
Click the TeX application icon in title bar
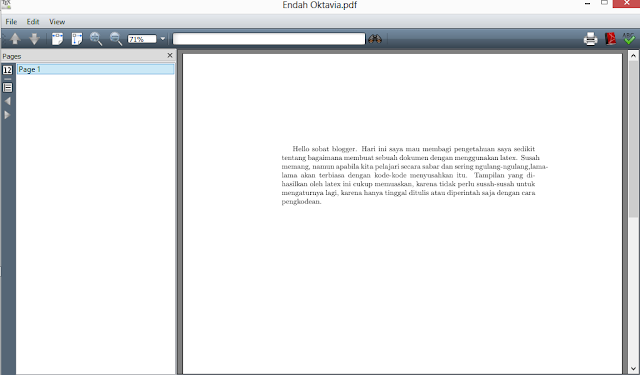tap(6, 4)
